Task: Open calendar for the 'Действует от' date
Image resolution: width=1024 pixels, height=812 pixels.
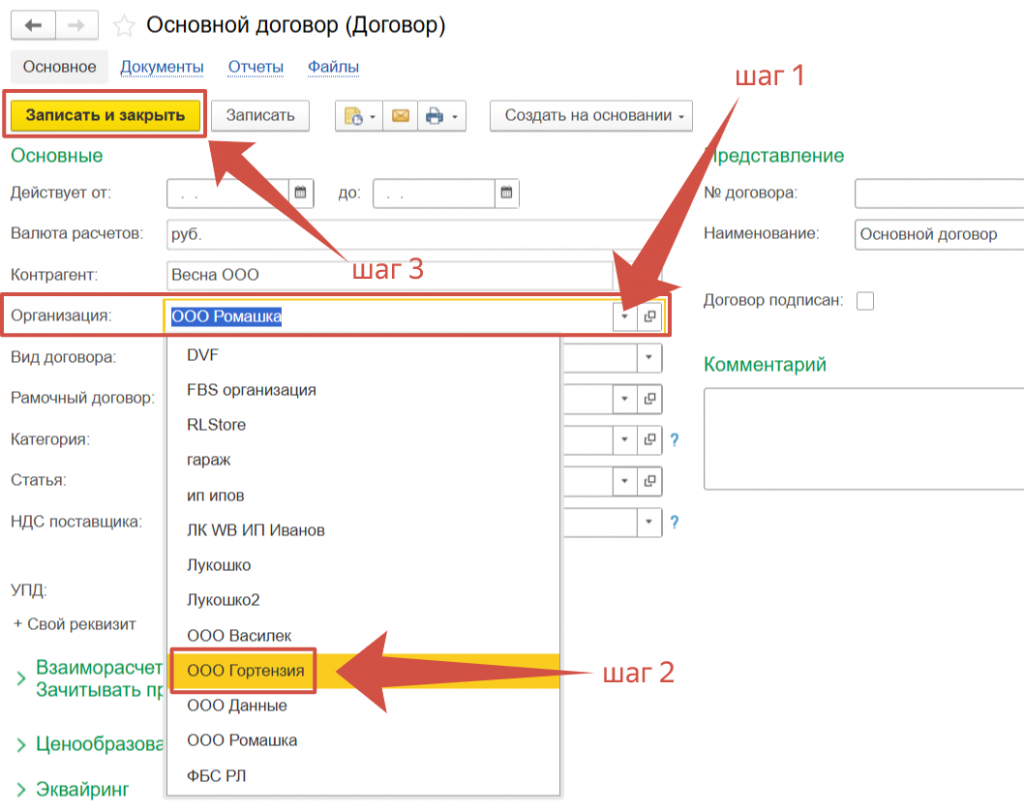Action: coord(302,193)
